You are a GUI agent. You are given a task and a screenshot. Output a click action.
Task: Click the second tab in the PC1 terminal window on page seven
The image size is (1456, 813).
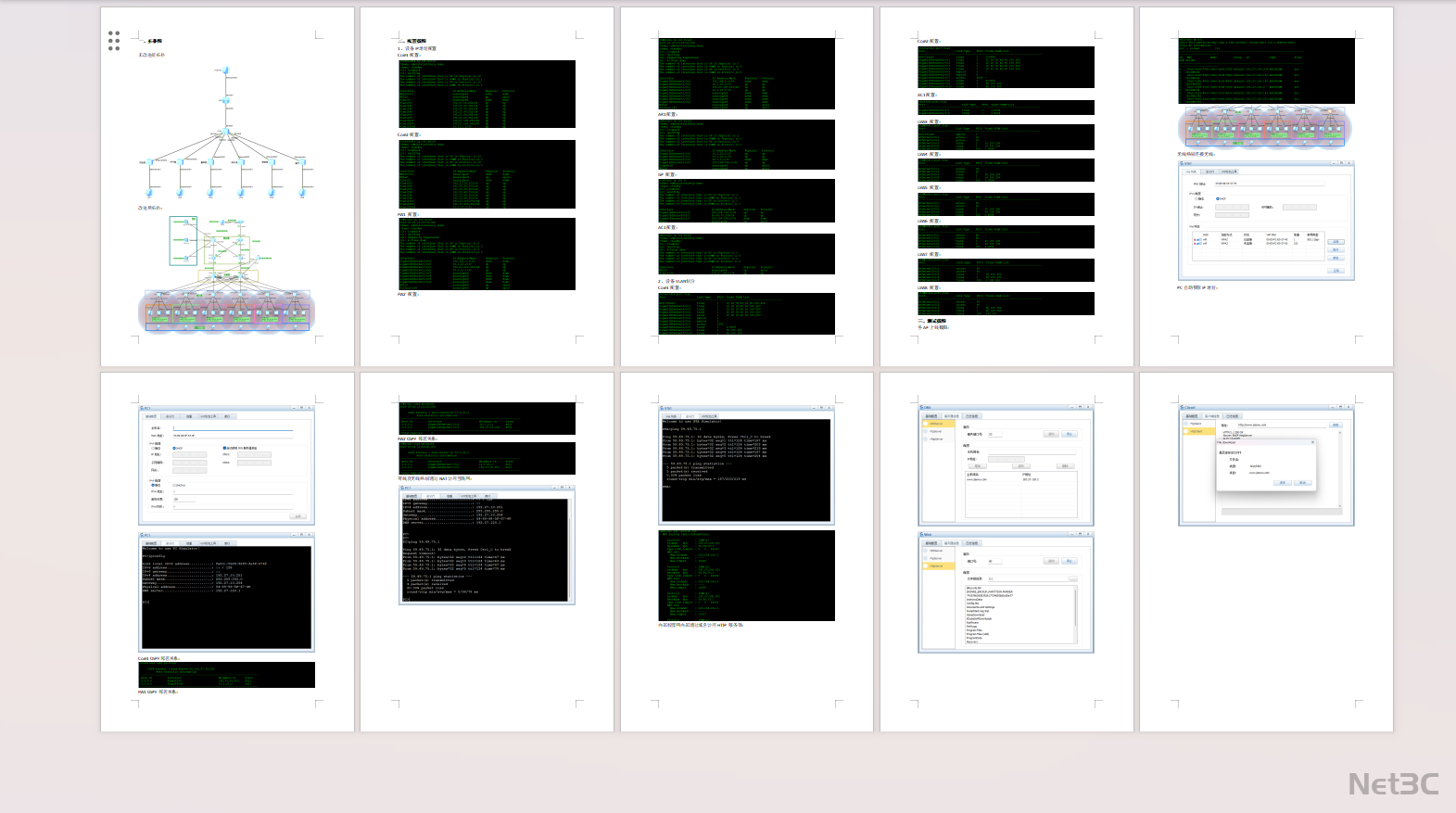pyautogui.click(x=430, y=495)
